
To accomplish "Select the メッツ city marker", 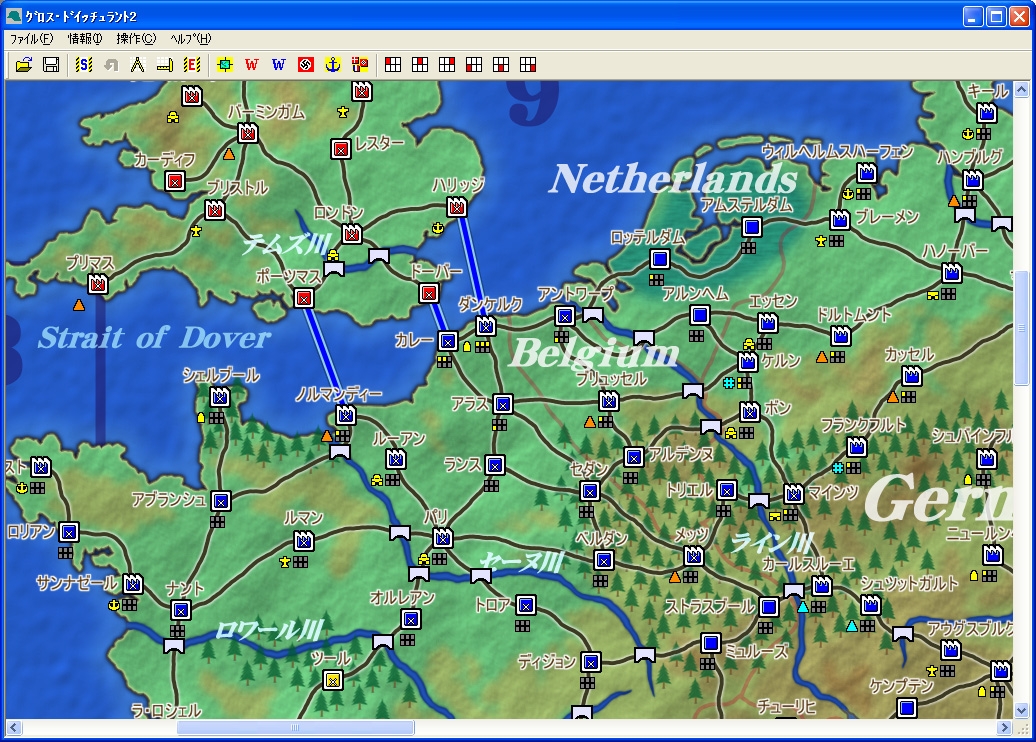I will [694, 556].
